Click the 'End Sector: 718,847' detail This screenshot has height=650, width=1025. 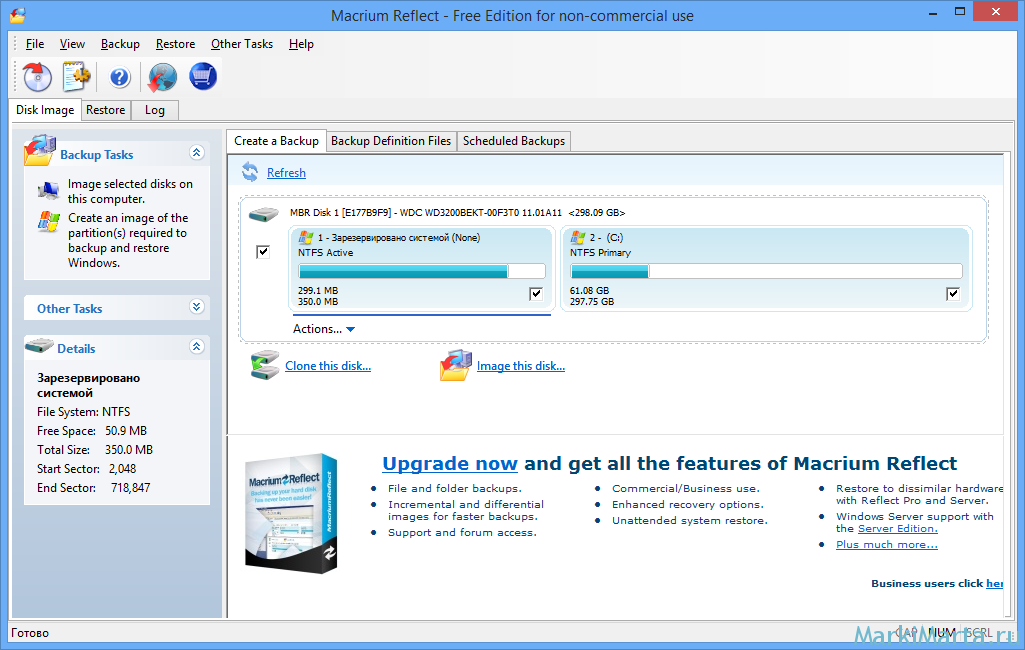click(x=93, y=488)
